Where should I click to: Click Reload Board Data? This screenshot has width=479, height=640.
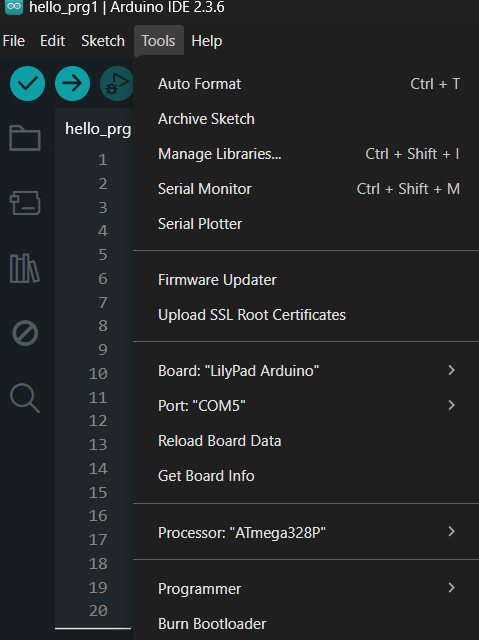(306, 441)
